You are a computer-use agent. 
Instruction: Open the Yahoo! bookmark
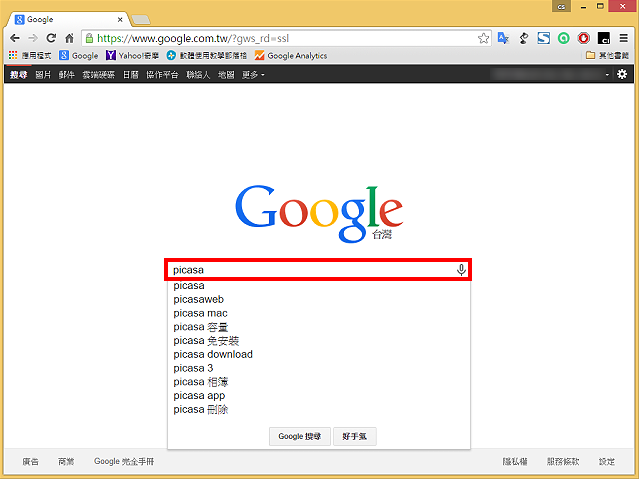click(x=132, y=56)
